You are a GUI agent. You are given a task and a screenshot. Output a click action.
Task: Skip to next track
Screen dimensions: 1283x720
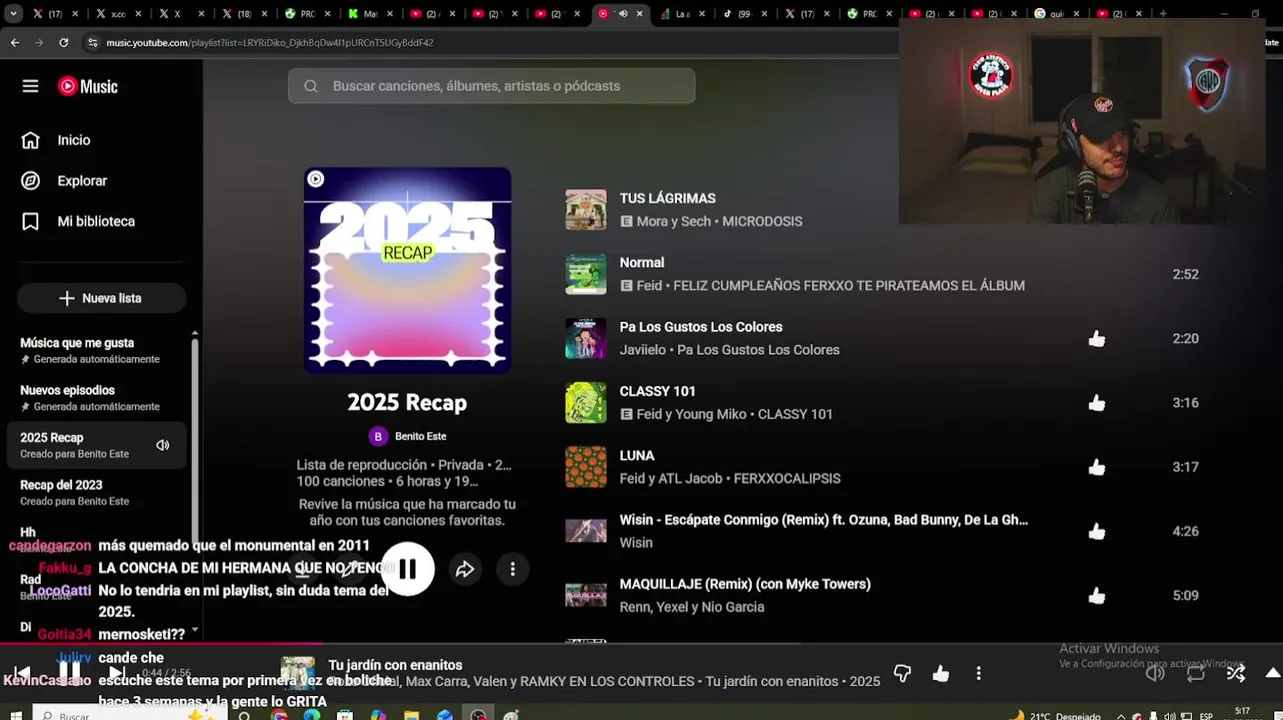(x=116, y=672)
